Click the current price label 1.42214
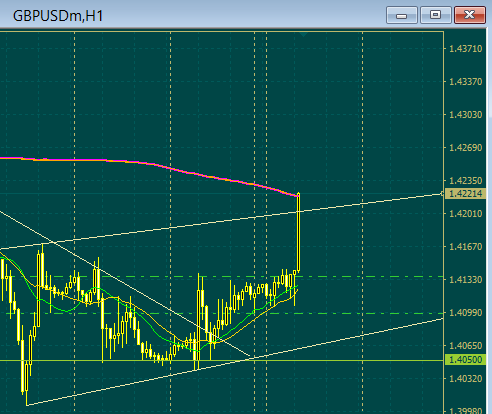 [x=465, y=193]
